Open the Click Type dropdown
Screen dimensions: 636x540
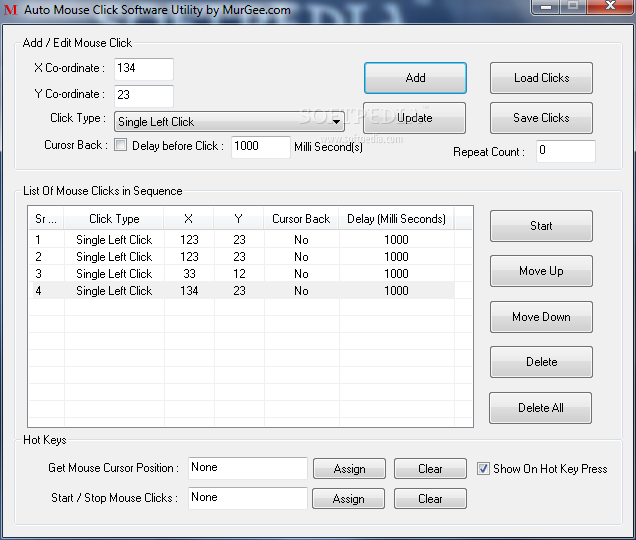point(229,122)
